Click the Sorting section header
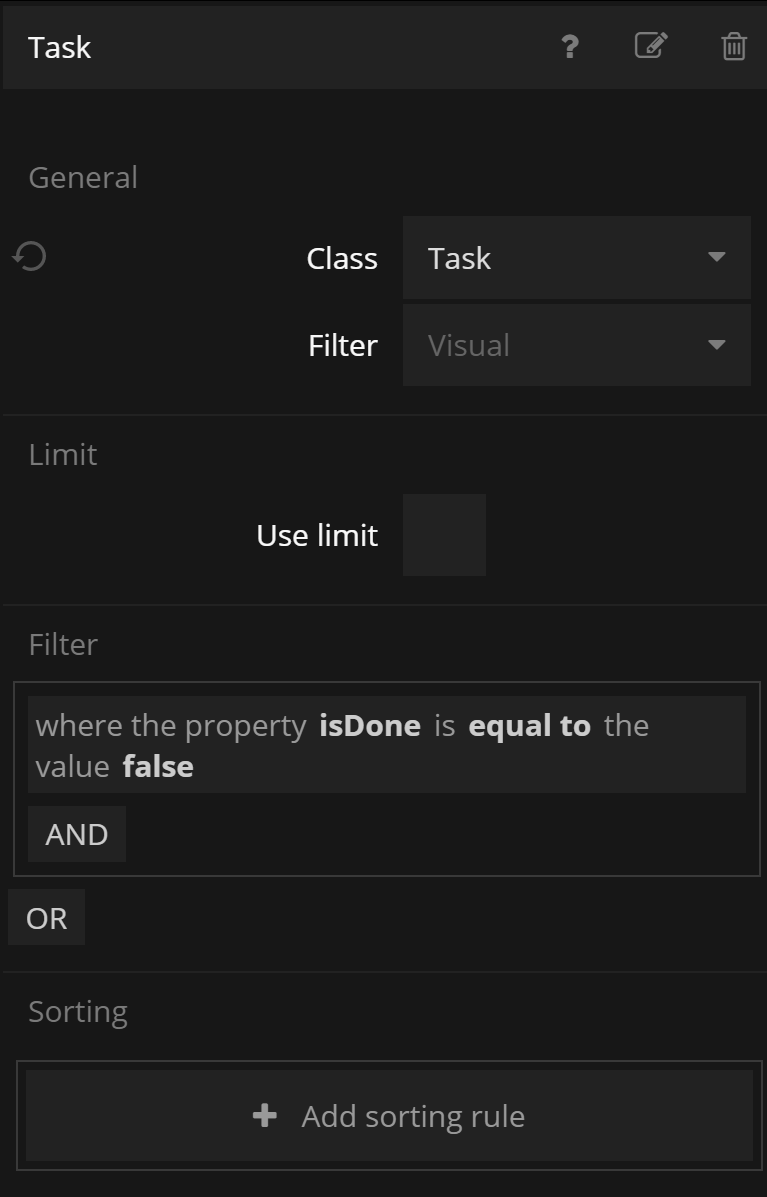Screen dimensions: 767x1197 [78, 1011]
